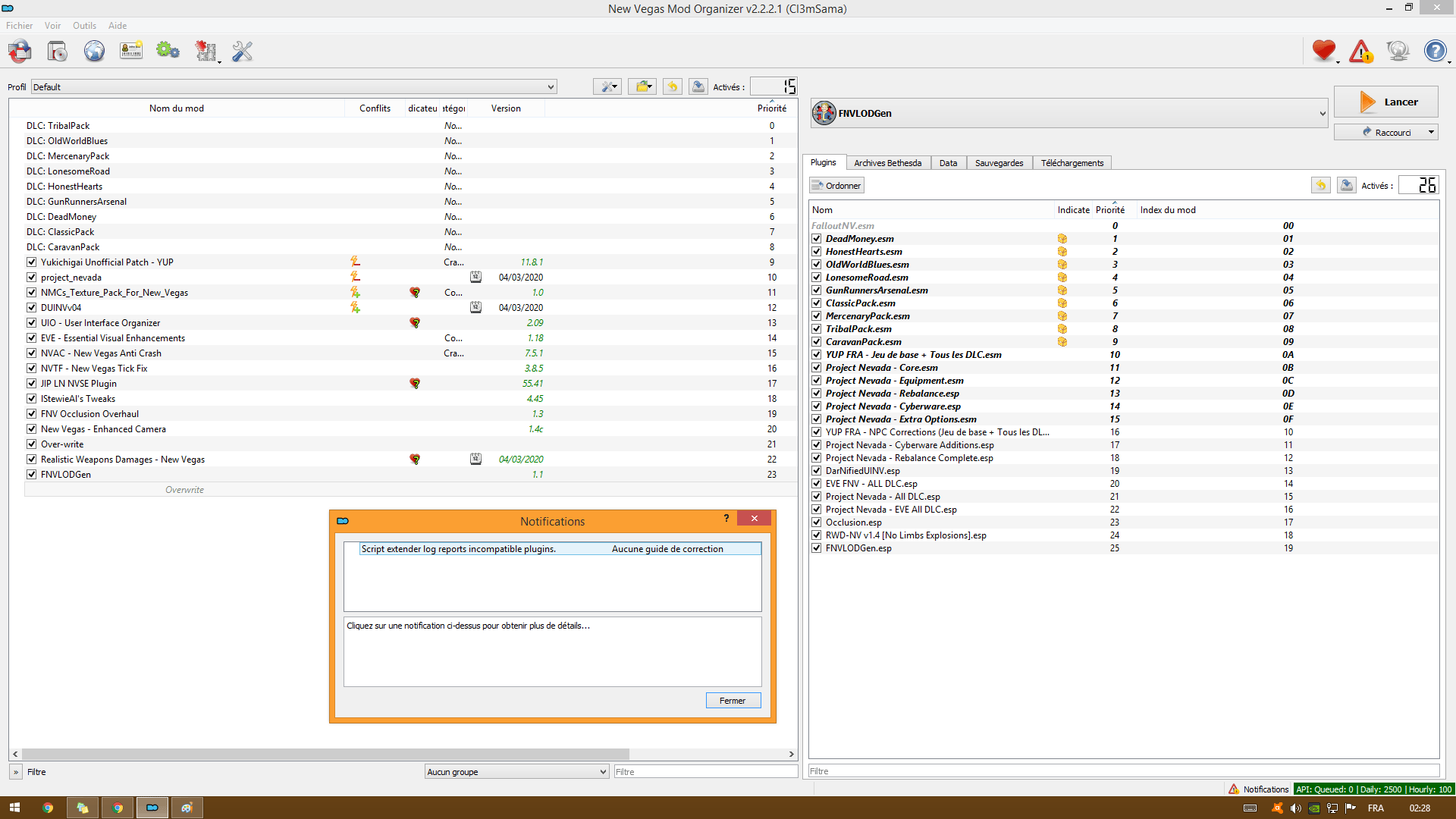Click conflict icon for project_nevada row
This screenshot has width=1456, height=819.
355,277
